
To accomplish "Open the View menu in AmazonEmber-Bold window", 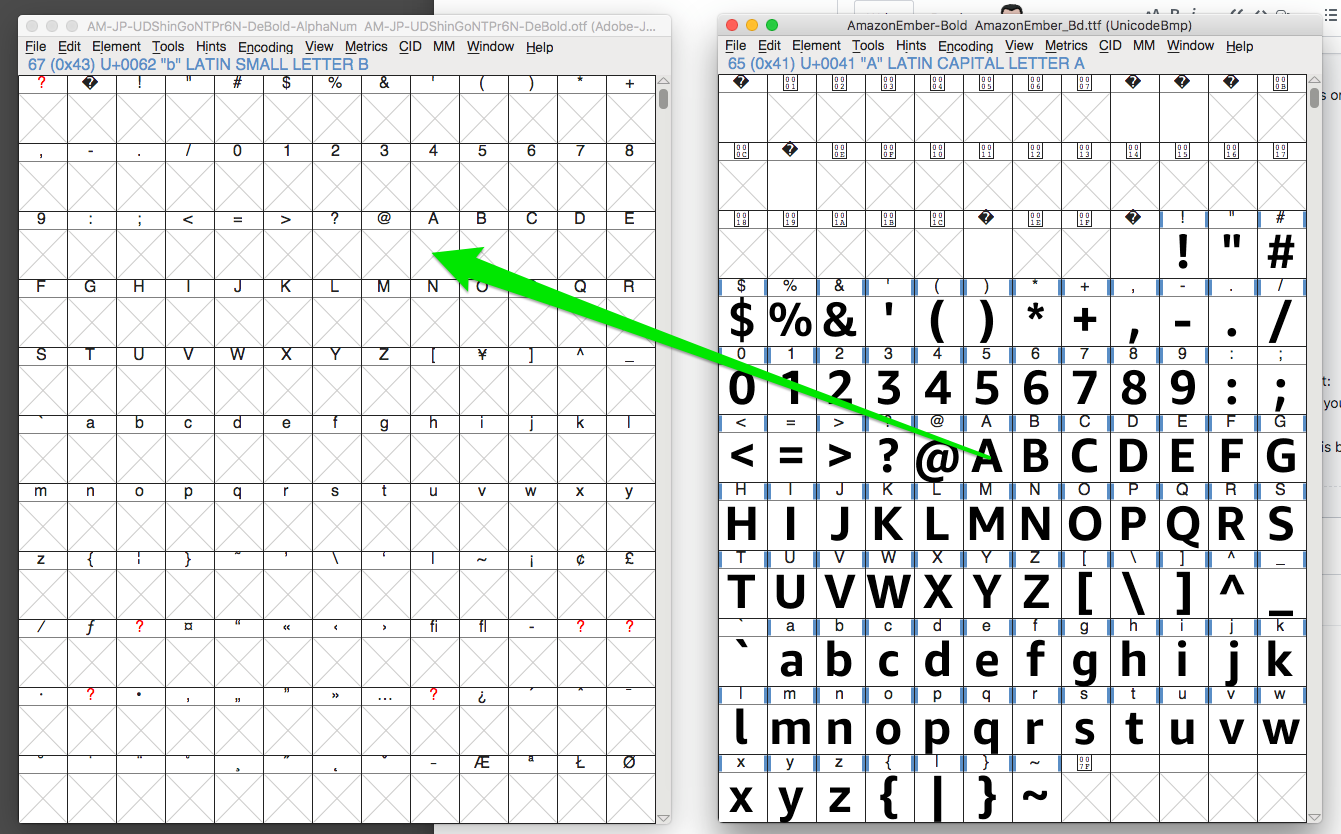I will [x=1019, y=46].
